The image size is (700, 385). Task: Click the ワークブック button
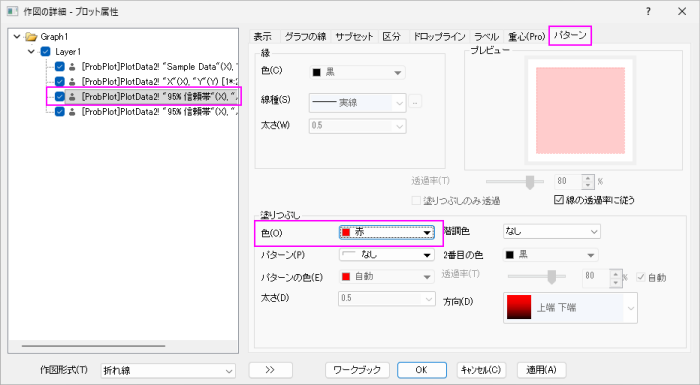357,370
